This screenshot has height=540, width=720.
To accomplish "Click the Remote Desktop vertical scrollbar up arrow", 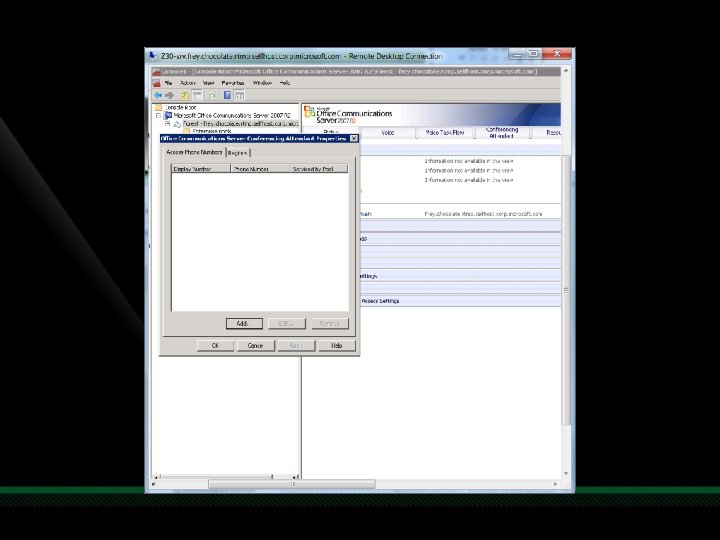I will pyautogui.click(x=566, y=71).
